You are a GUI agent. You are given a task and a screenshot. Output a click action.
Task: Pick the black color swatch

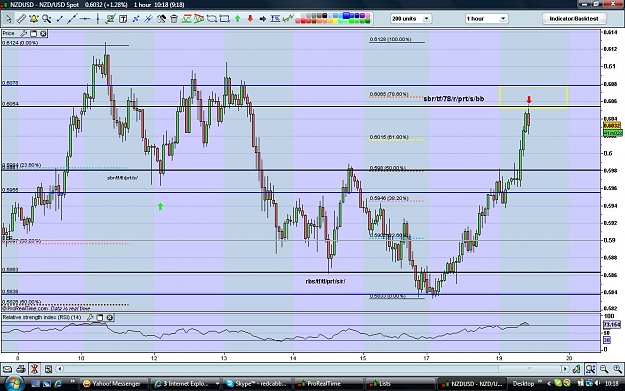324,16
